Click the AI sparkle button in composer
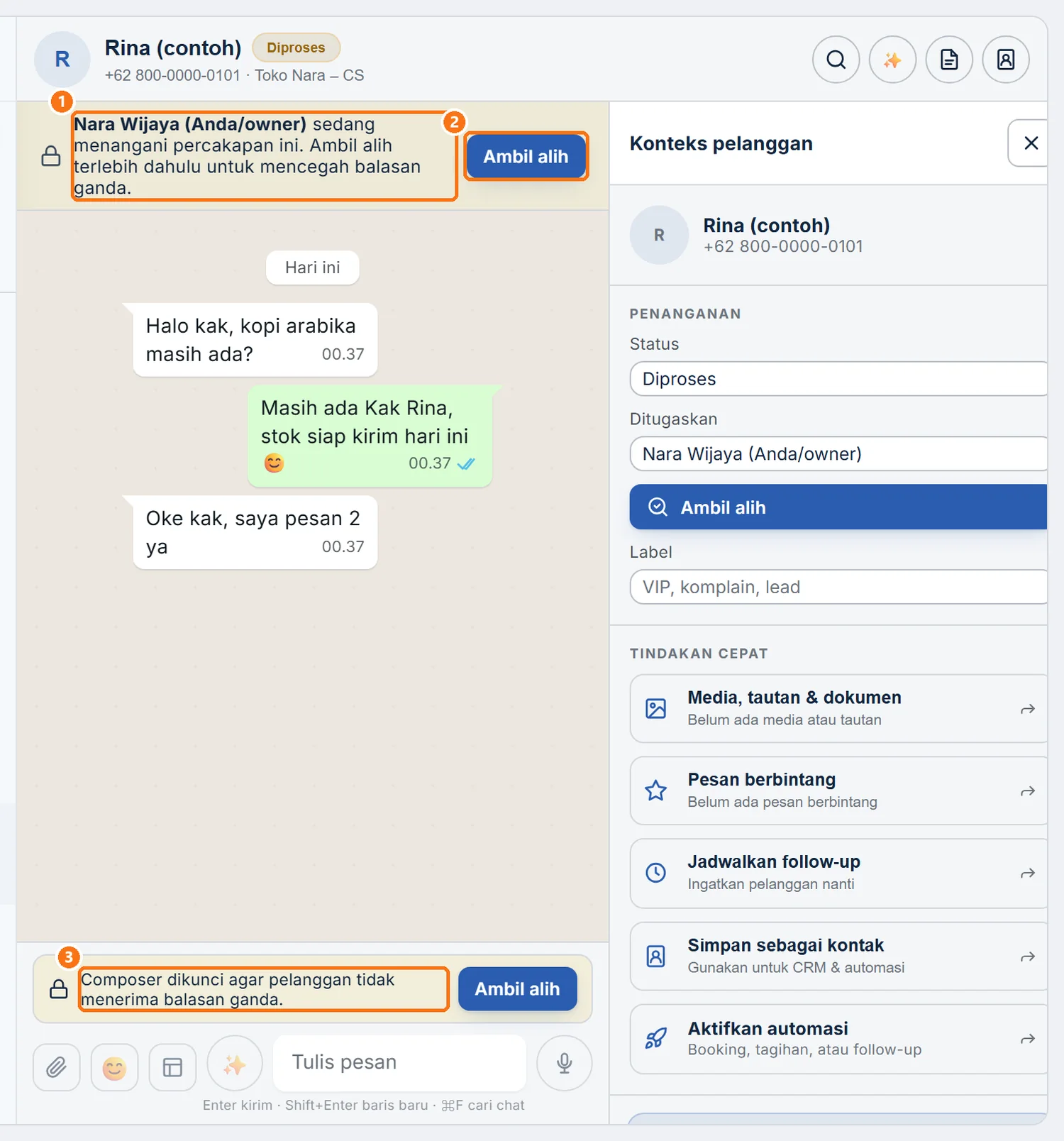1064x1141 pixels. coord(235,1064)
